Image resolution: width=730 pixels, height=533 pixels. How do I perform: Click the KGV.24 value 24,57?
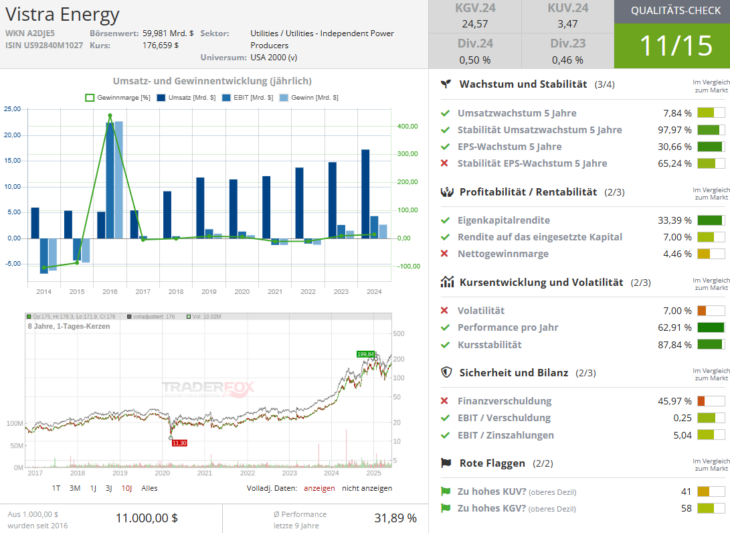475,24
